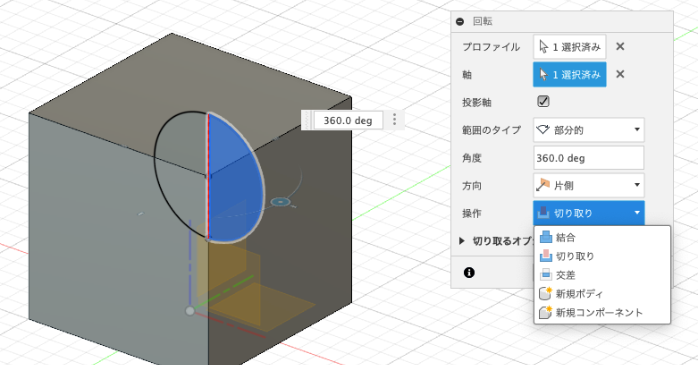Choose 新規ボディ from the operation list
The image size is (698, 365).
point(602,293)
